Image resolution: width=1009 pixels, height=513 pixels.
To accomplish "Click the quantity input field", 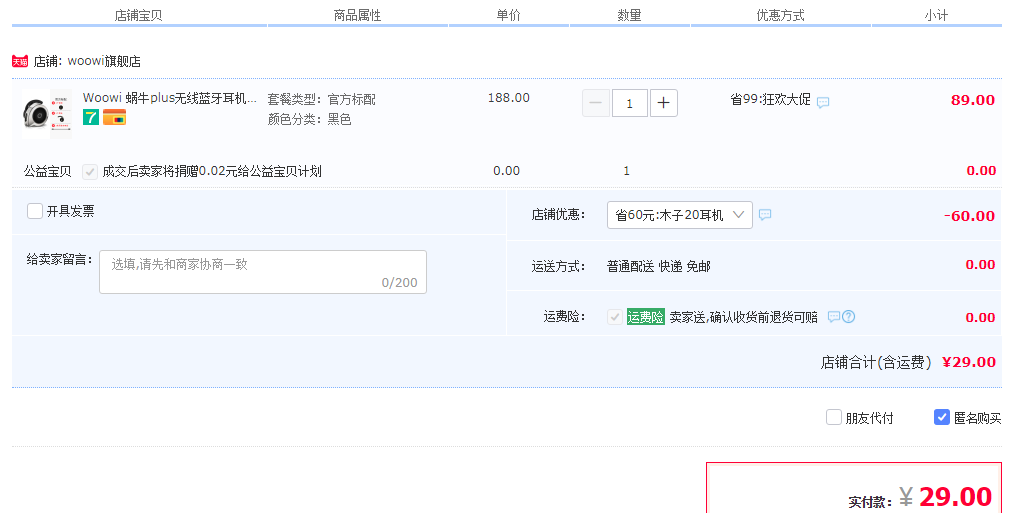I will tap(629, 103).
